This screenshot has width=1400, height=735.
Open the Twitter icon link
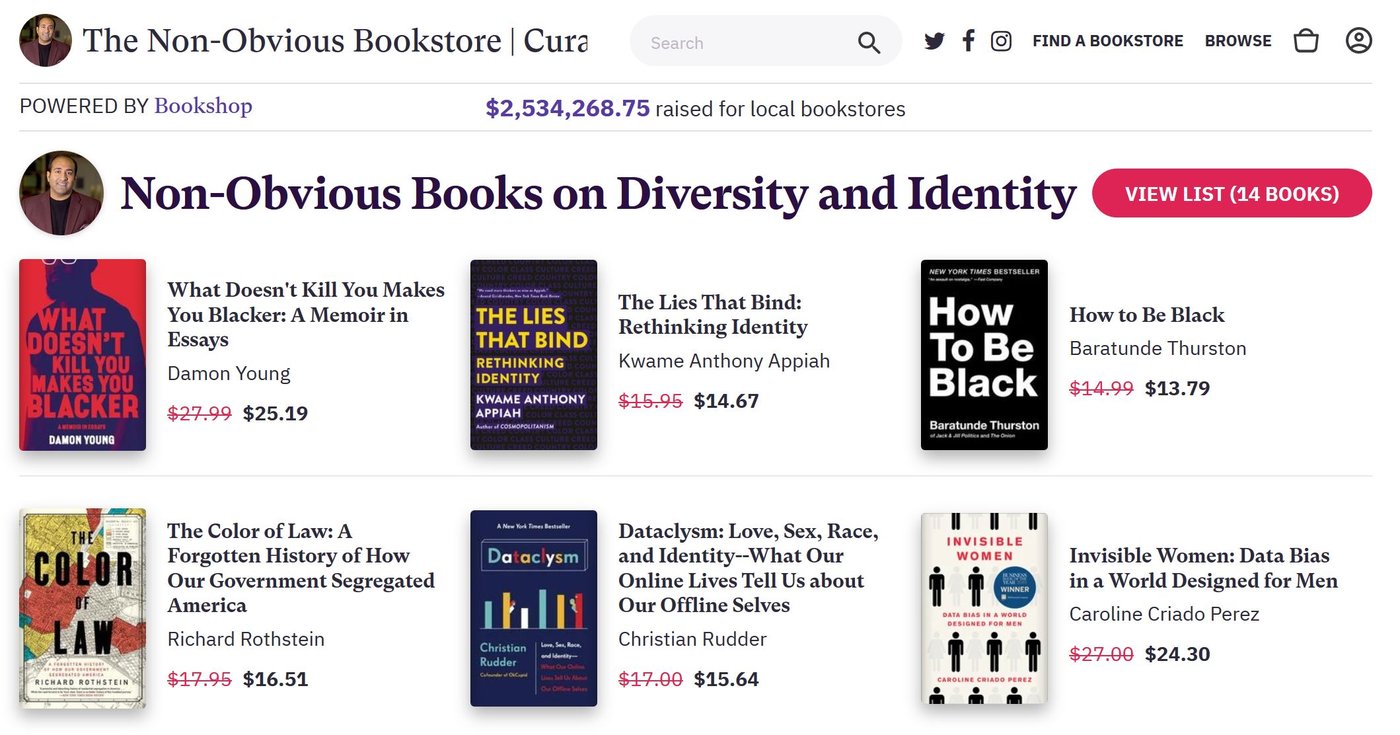coord(934,41)
